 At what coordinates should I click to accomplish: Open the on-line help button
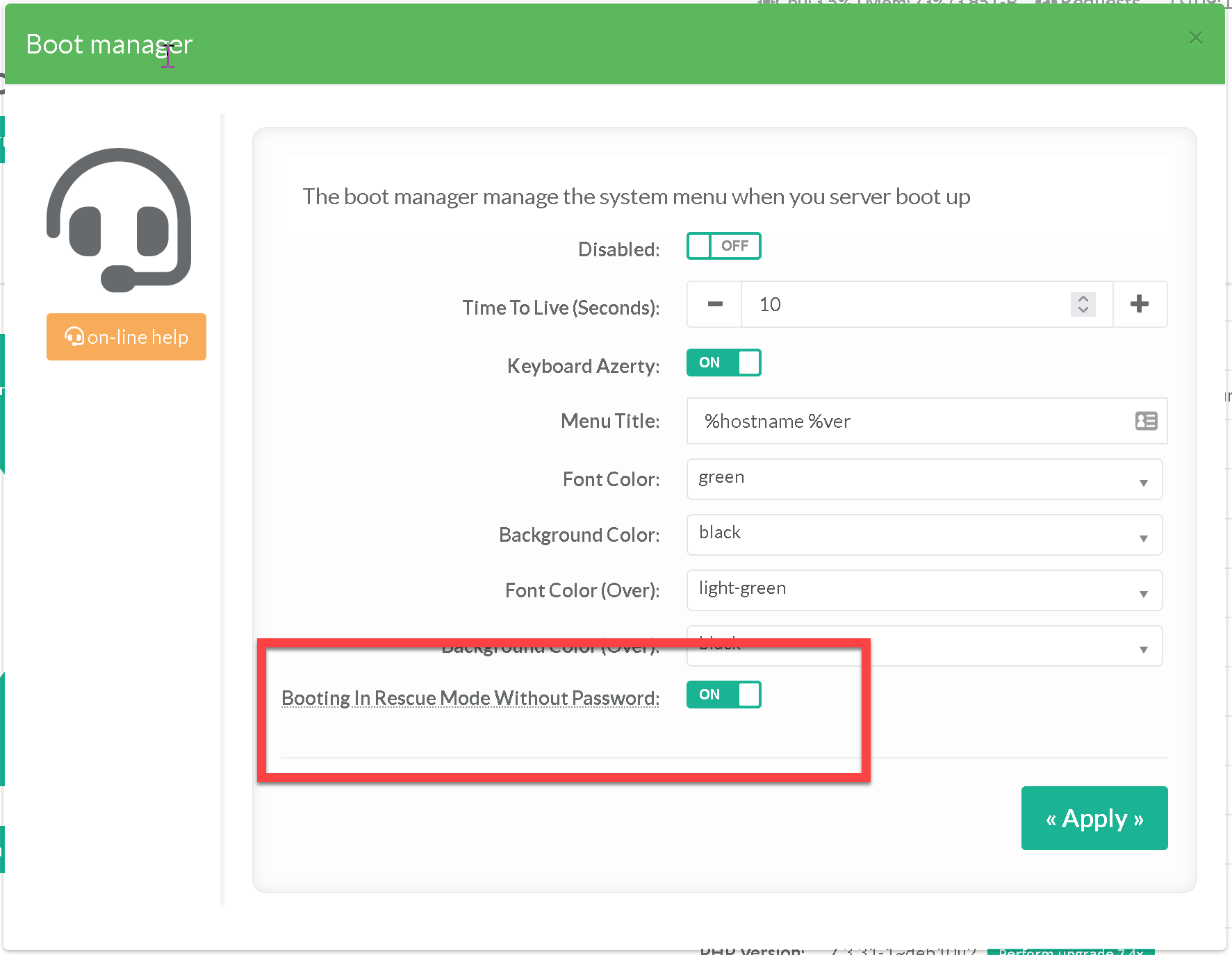tap(126, 337)
